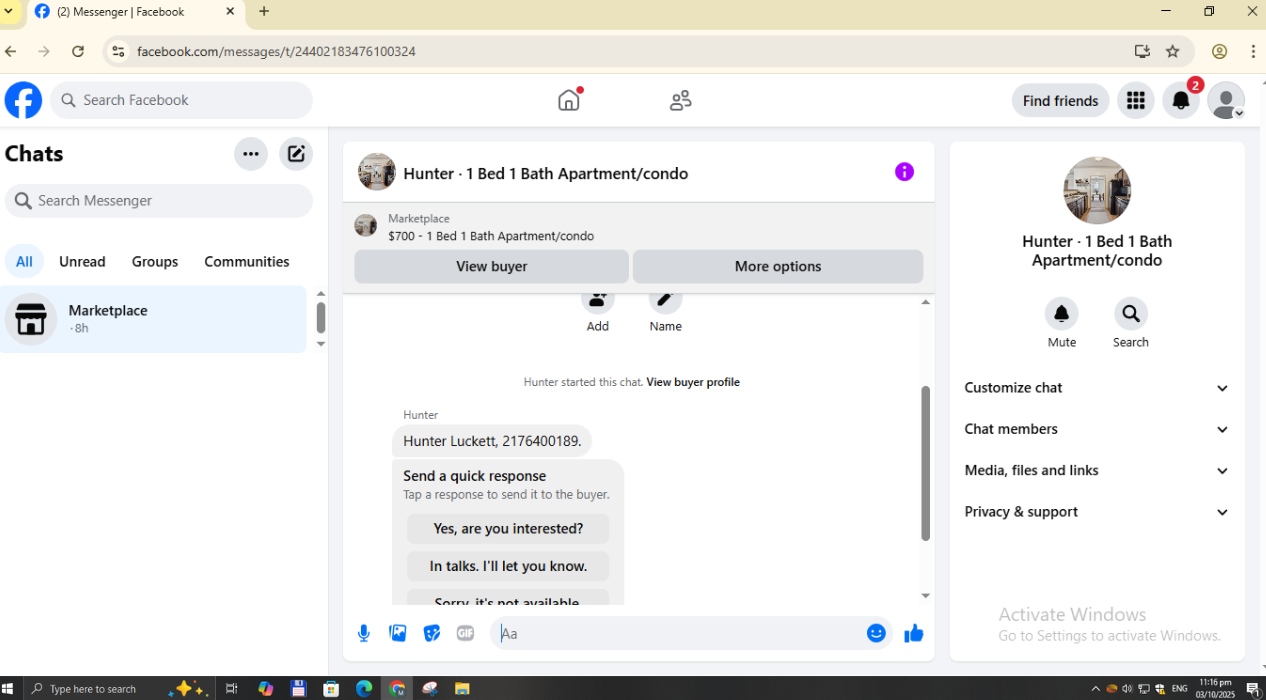Screen dimensions: 1266x700
Task: Click the Facebook logo icon
Action: tap(23, 100)
